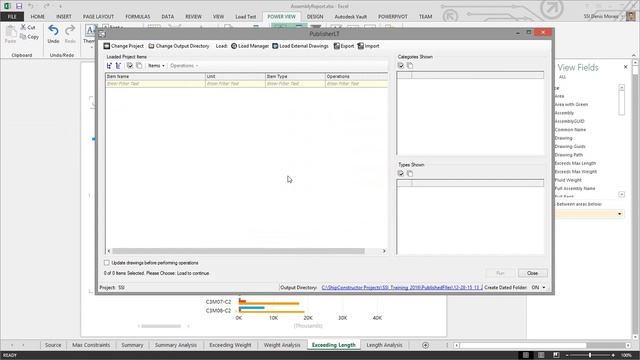
Task: Click Unit filter text field
Action: tap(236, 84)
